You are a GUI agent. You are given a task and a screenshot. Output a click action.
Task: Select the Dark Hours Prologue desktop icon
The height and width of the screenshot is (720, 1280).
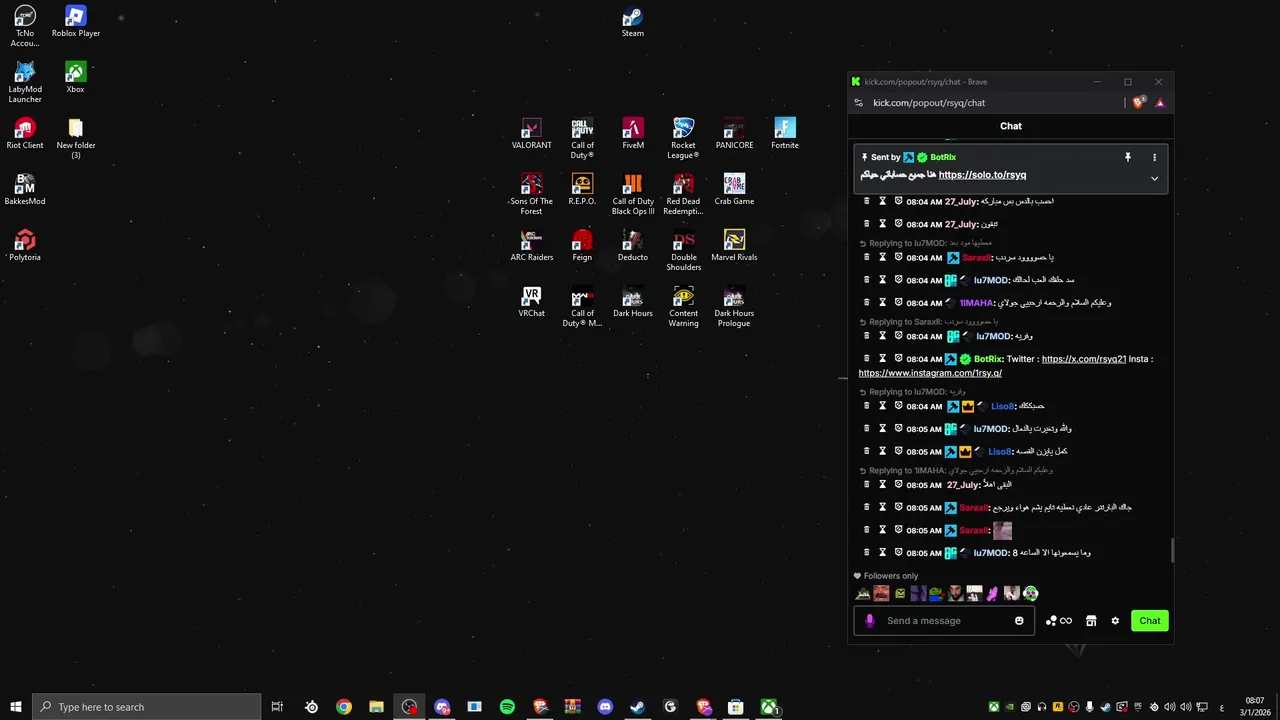[x=734, y=307]
